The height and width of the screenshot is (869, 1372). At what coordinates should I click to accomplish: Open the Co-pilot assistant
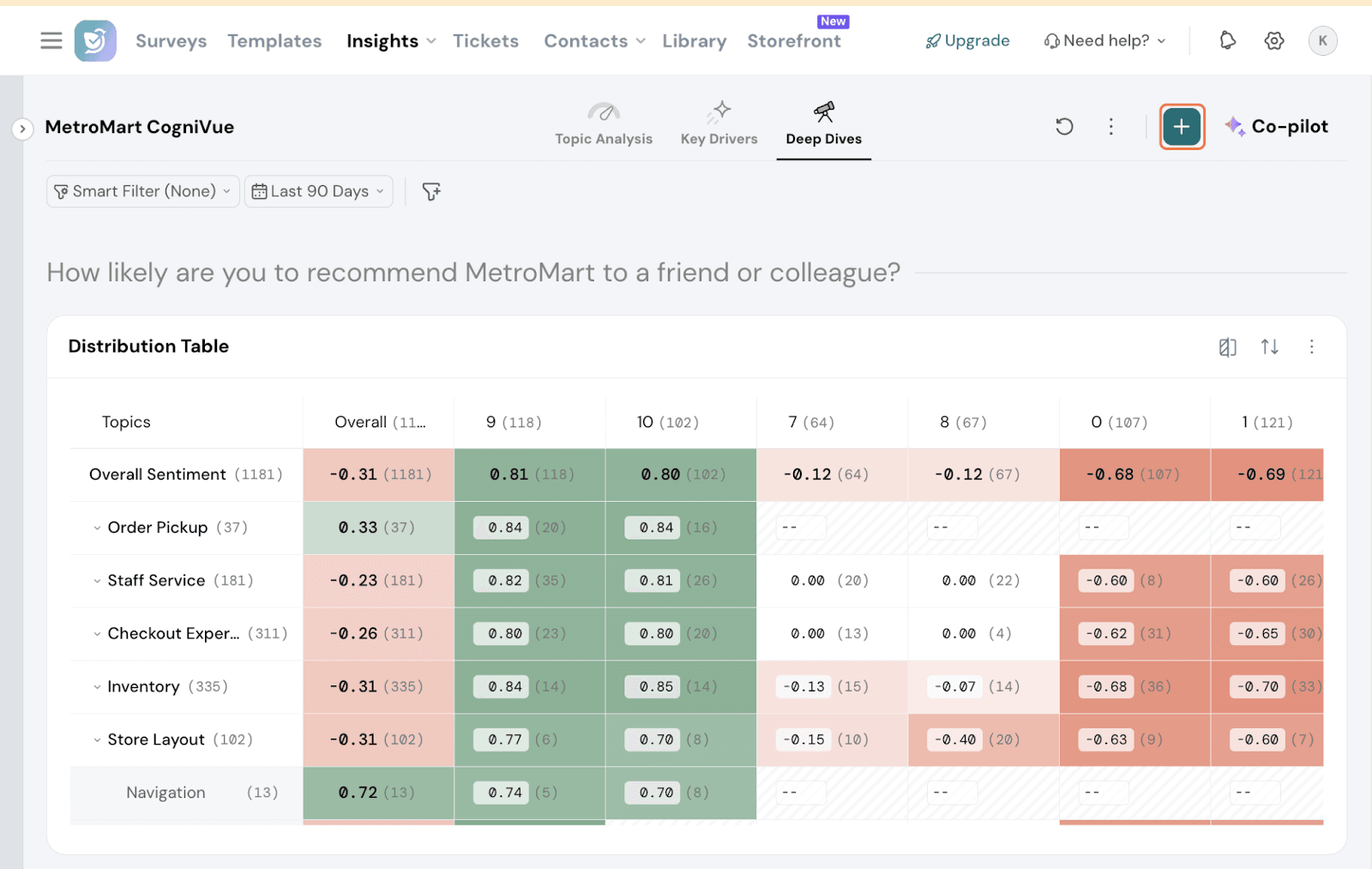point(1277,127)
